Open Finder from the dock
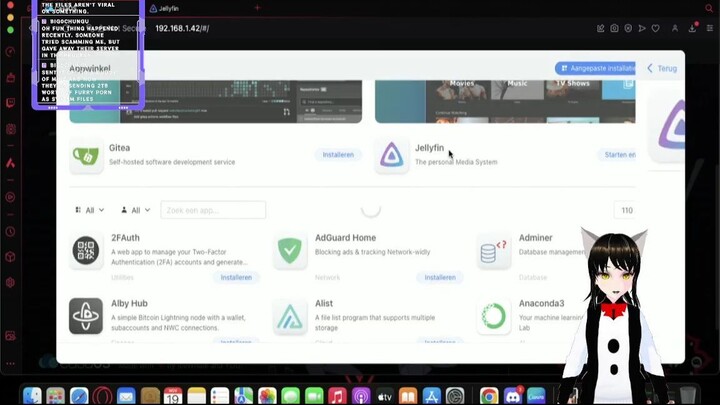Viewport: 720px width, 405px height. [32, 395]
